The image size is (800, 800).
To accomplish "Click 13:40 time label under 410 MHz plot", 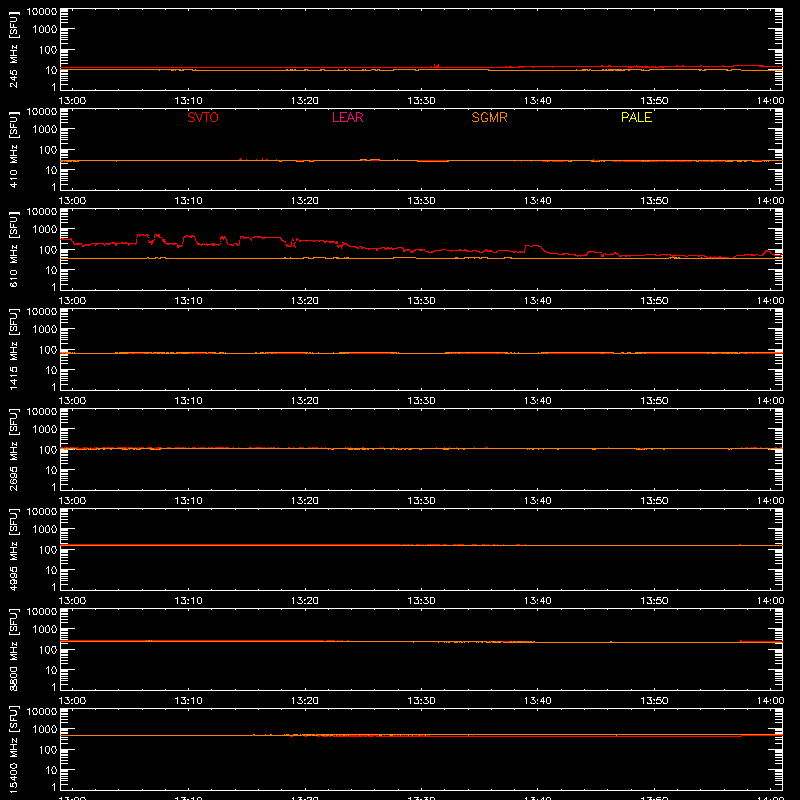I will [x=538, y=201].
